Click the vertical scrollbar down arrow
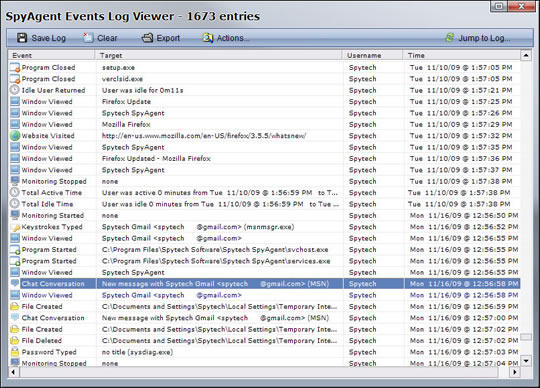 [x=526, y=361]
